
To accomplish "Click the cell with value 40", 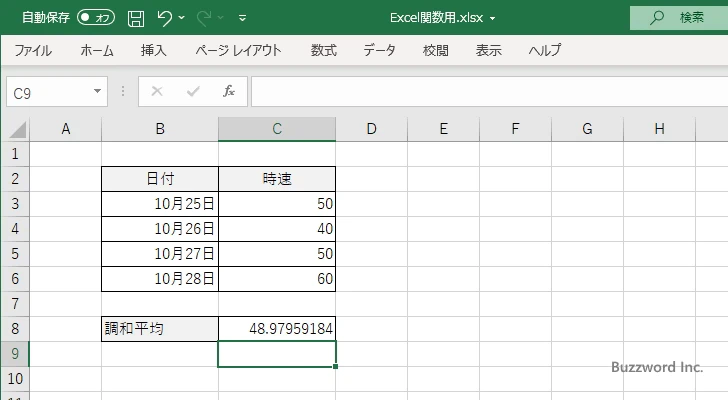I will click(277, 229).
